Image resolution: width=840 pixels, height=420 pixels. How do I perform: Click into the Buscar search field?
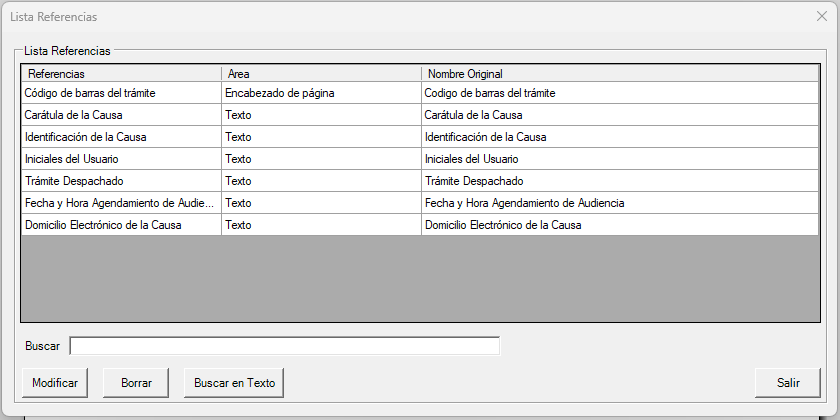(x=284, y=346)
